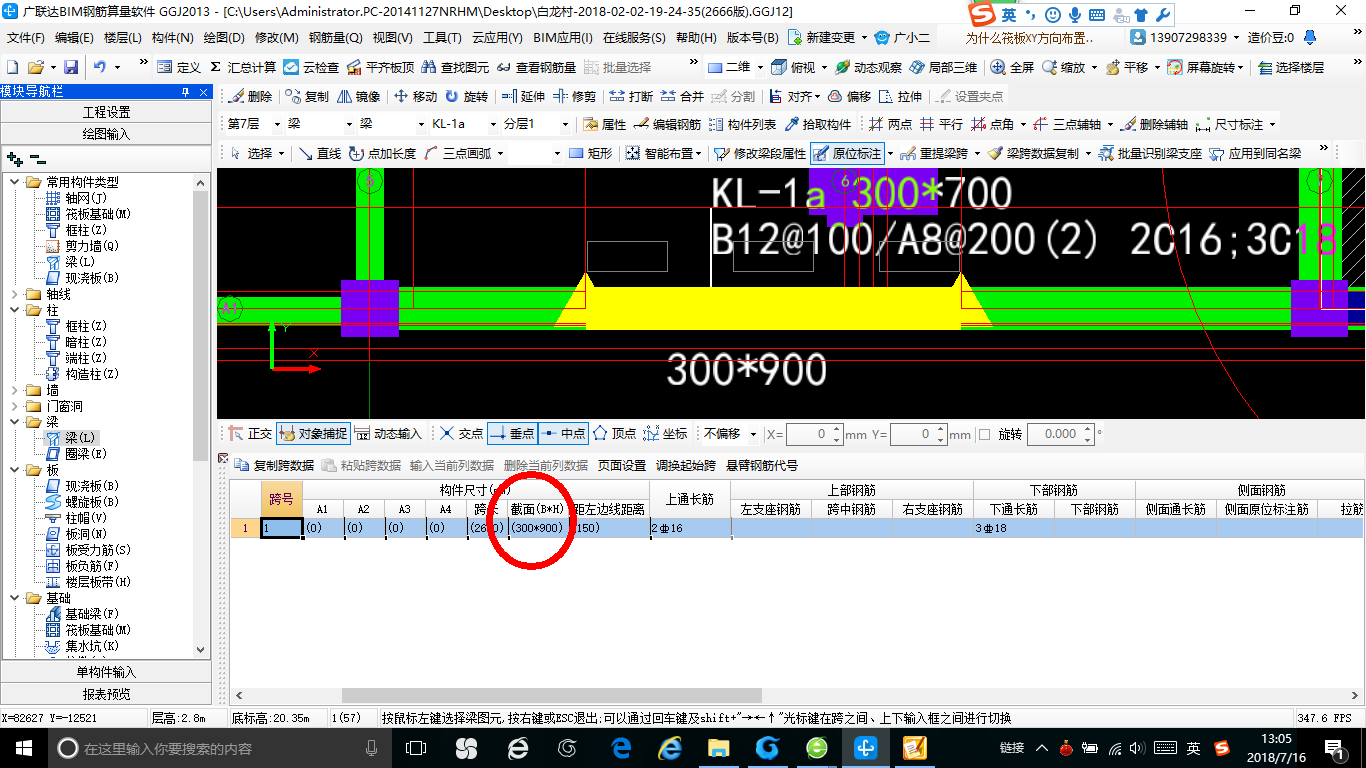Click the save disk icon
The image size is (1366, 768).
(71, 67)
